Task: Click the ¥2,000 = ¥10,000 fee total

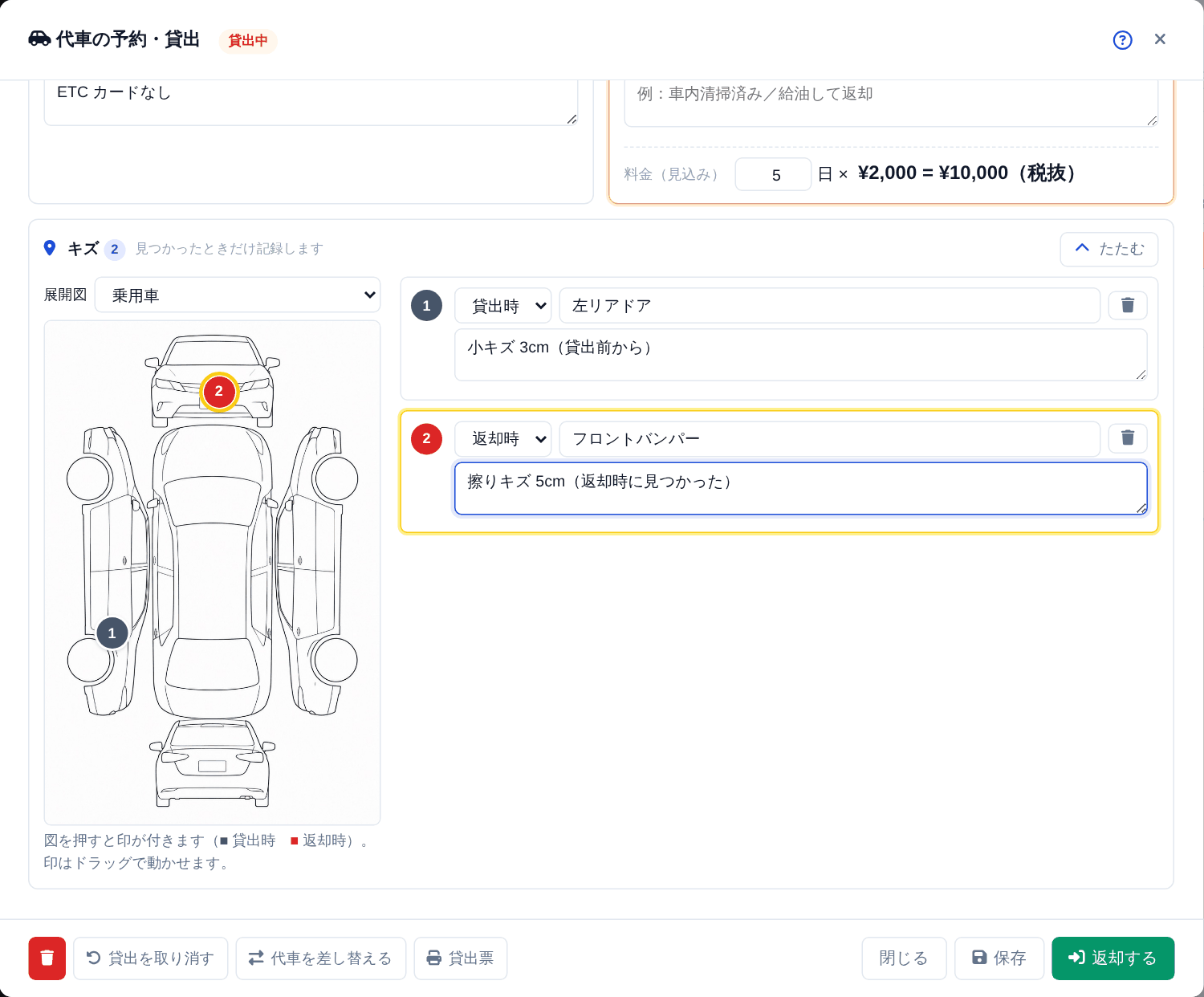Action: tap(966, 173)
